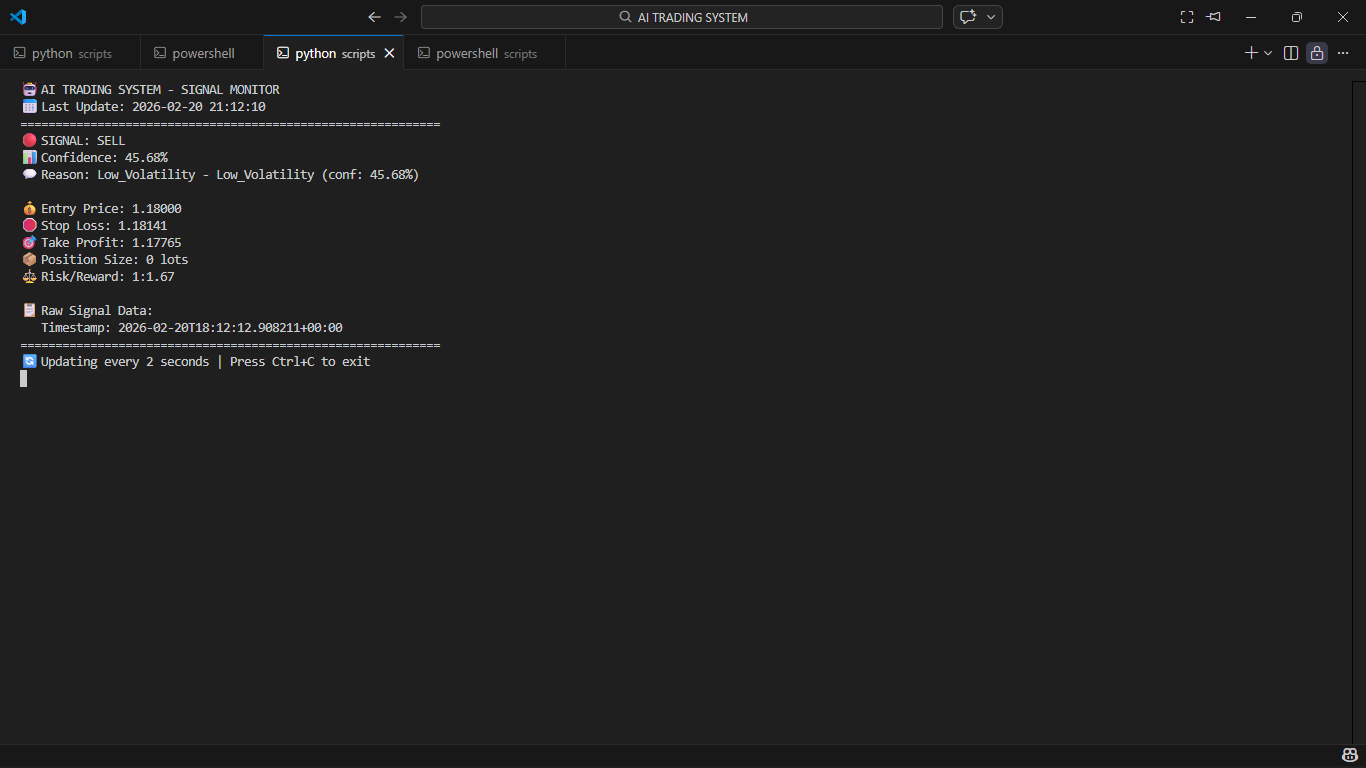Image resolution: width=1366 pixels, height=768 pixels.
Task: Split the terminal editor layout
Action: tap(1291, 53)
